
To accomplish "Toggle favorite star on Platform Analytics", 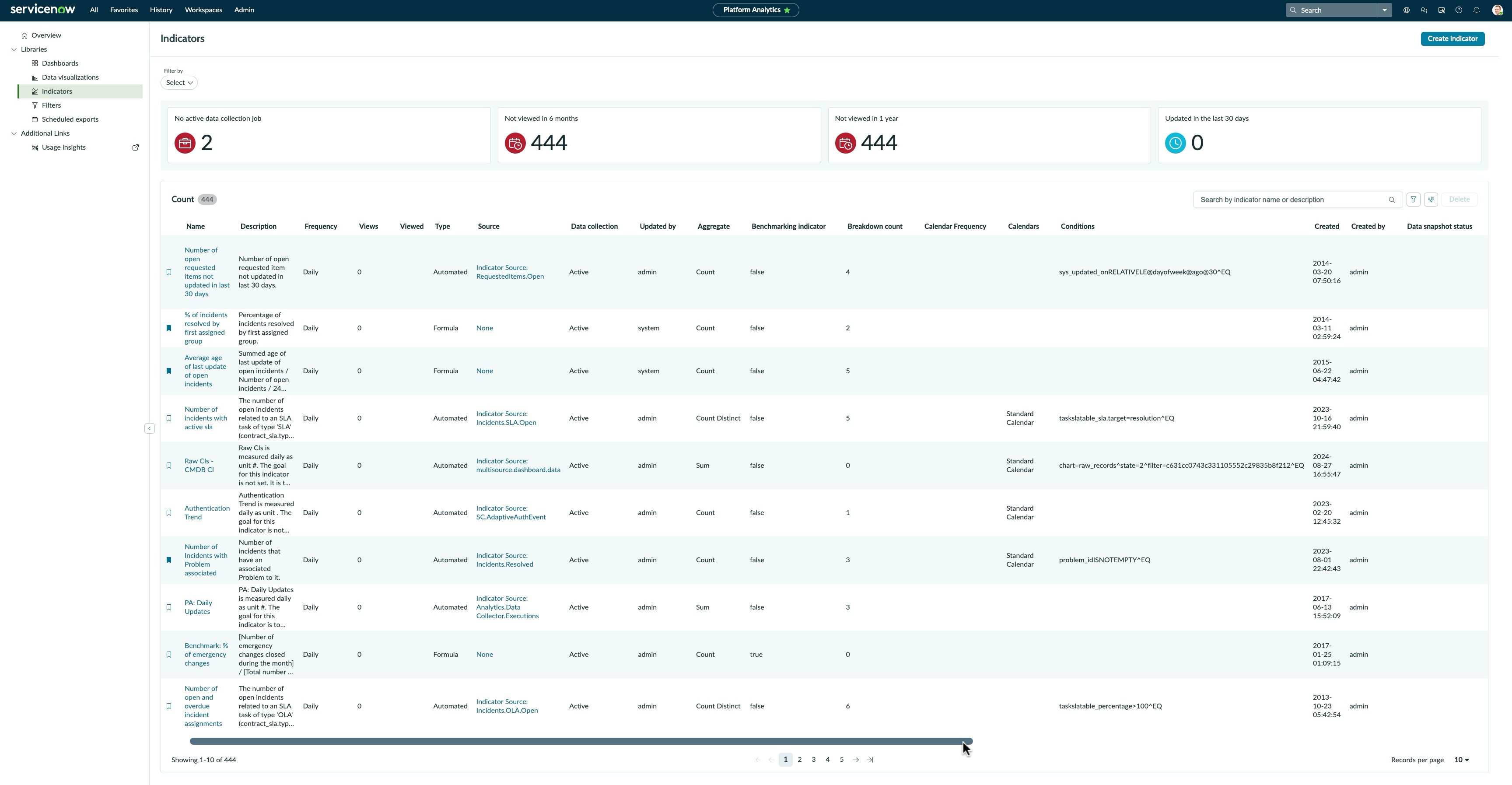I will point(787,10).
